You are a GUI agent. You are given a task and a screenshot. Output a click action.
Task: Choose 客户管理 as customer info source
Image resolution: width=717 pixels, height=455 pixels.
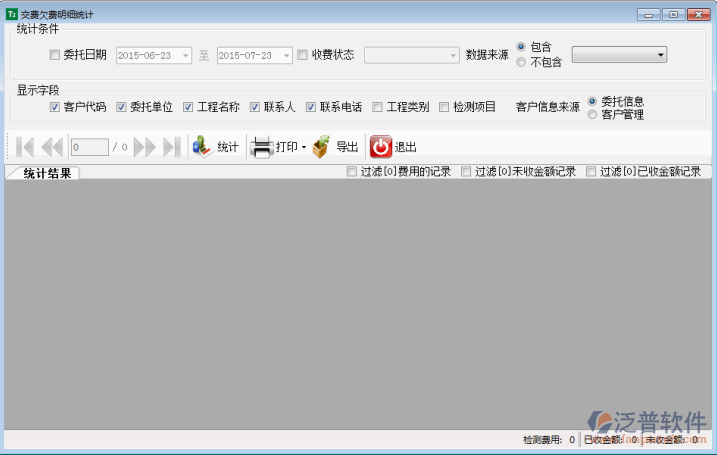click(x=594, y=115)
